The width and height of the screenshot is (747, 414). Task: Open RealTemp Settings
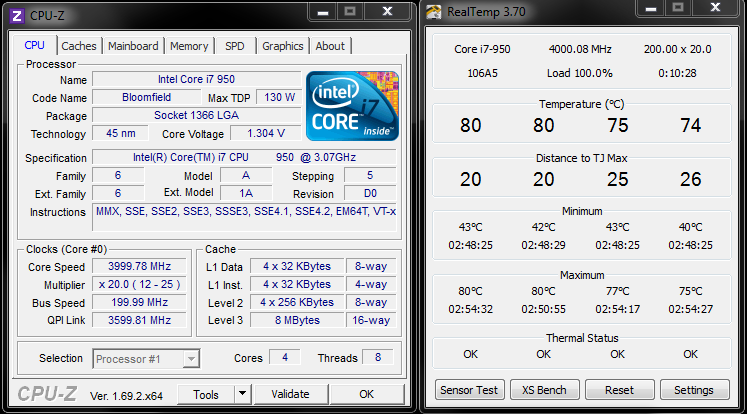(694, 390)
